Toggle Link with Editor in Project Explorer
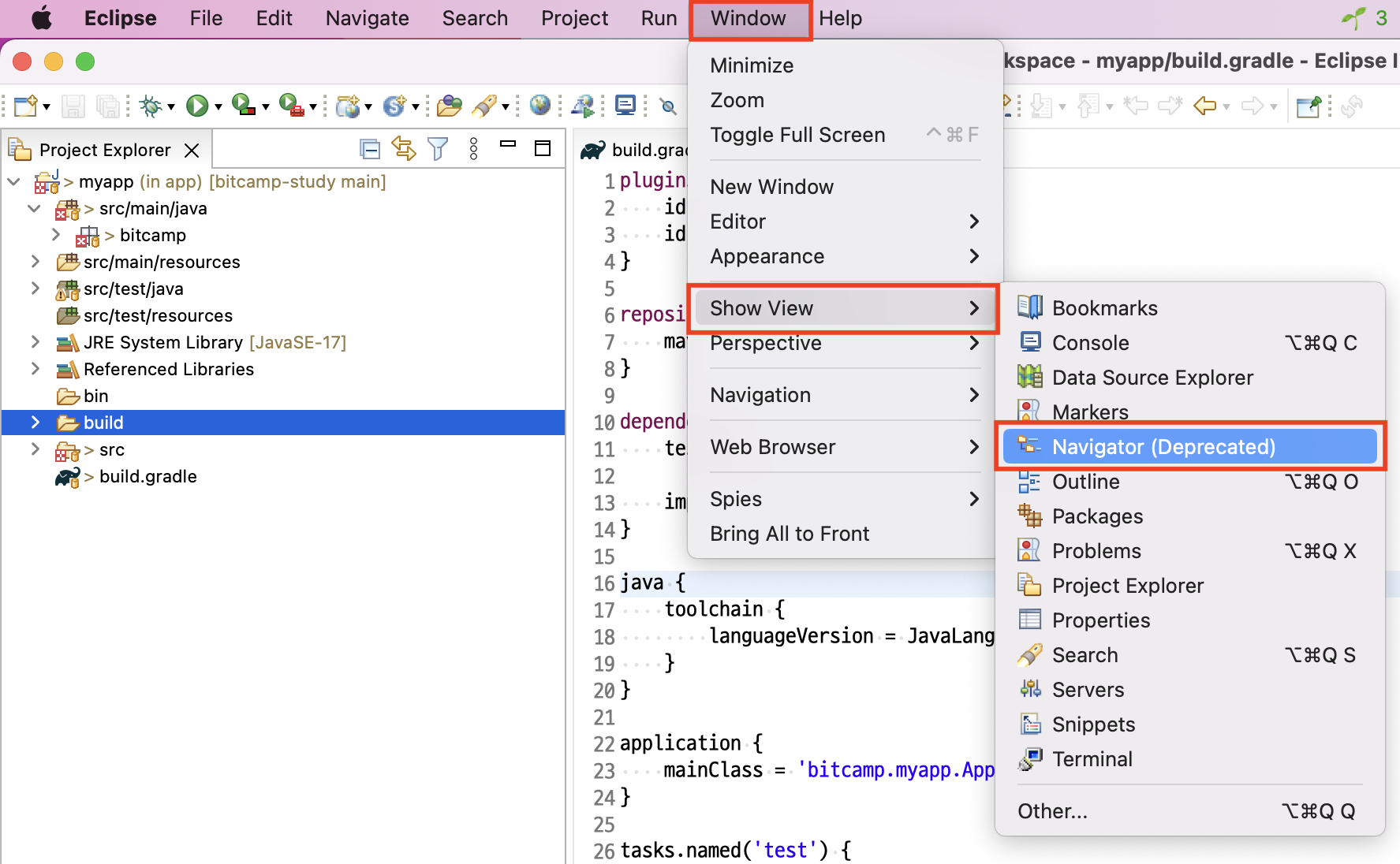1400x864 pixels. pos(404,148)
